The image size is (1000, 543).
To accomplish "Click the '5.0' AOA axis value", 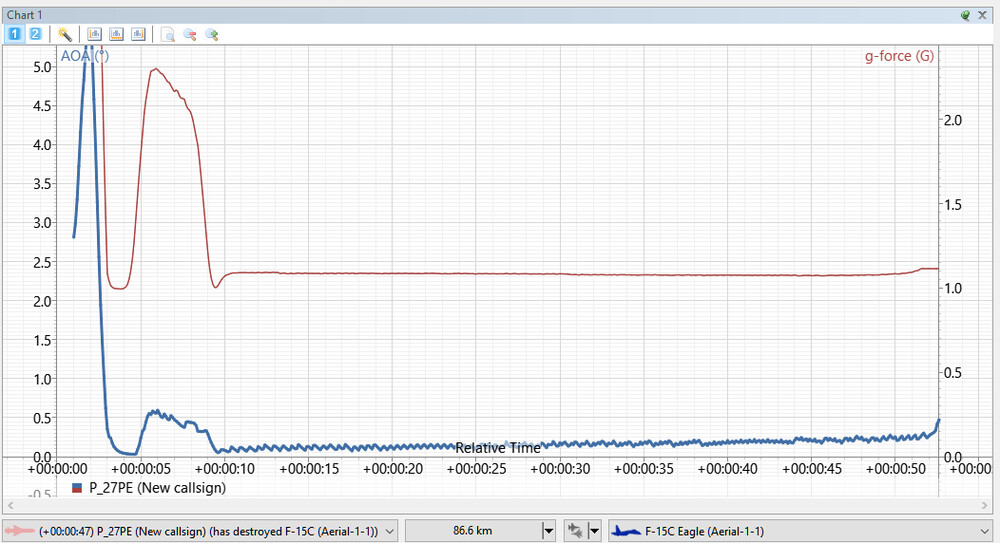I will (42, 67).
